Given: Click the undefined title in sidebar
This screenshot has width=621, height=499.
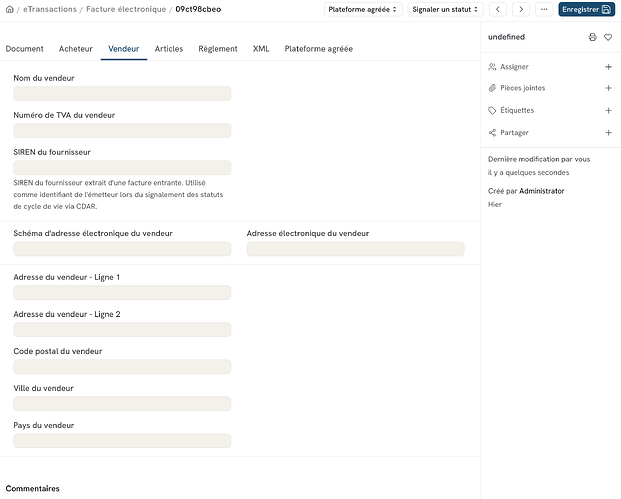Looking at the screenshot, I should click(x=506, y=37).
